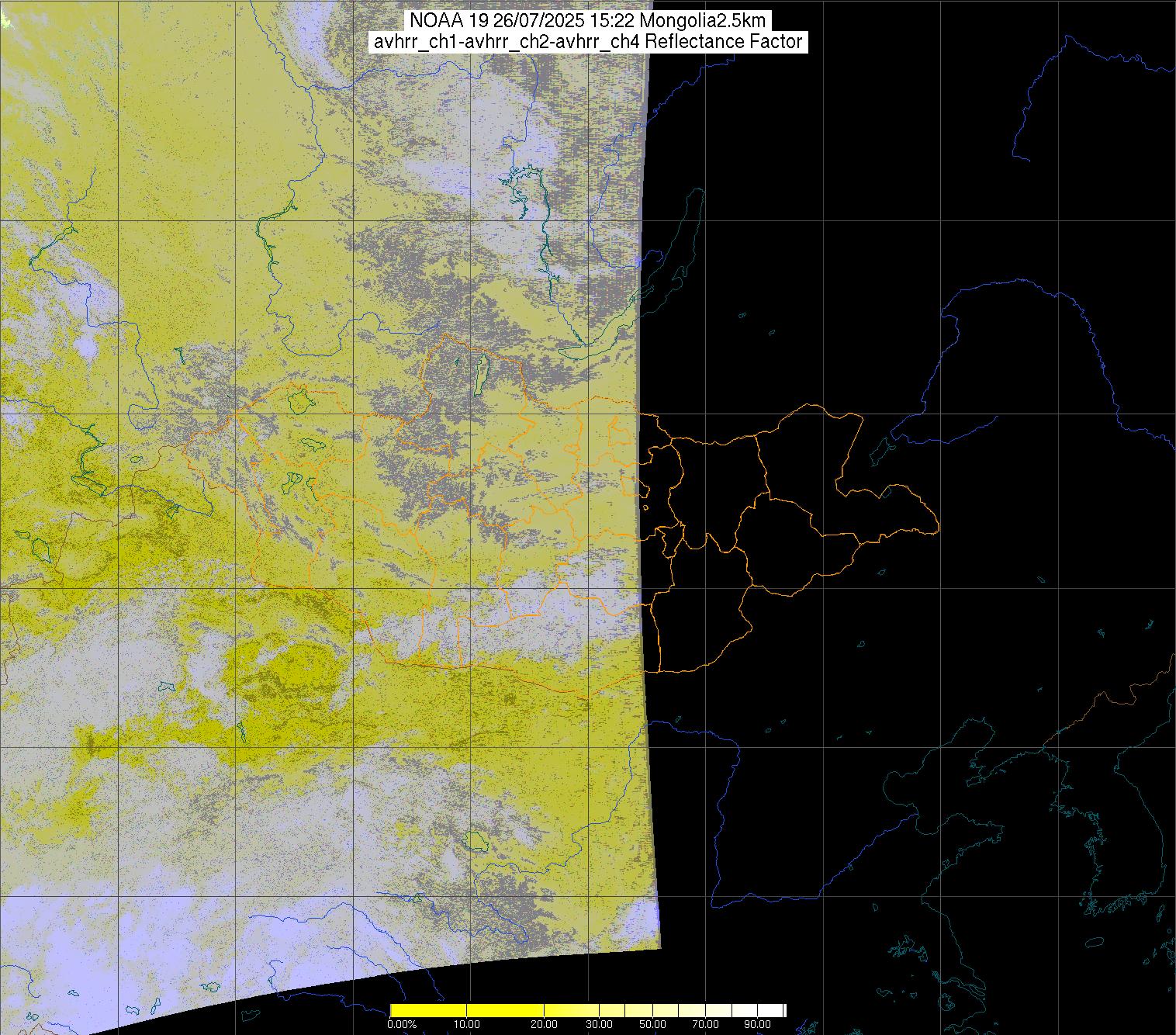This screenshot has width=1176, height=1035.
Task: Pick the bright yellow 0–10 legend segment
Action: click(427, 1010)
